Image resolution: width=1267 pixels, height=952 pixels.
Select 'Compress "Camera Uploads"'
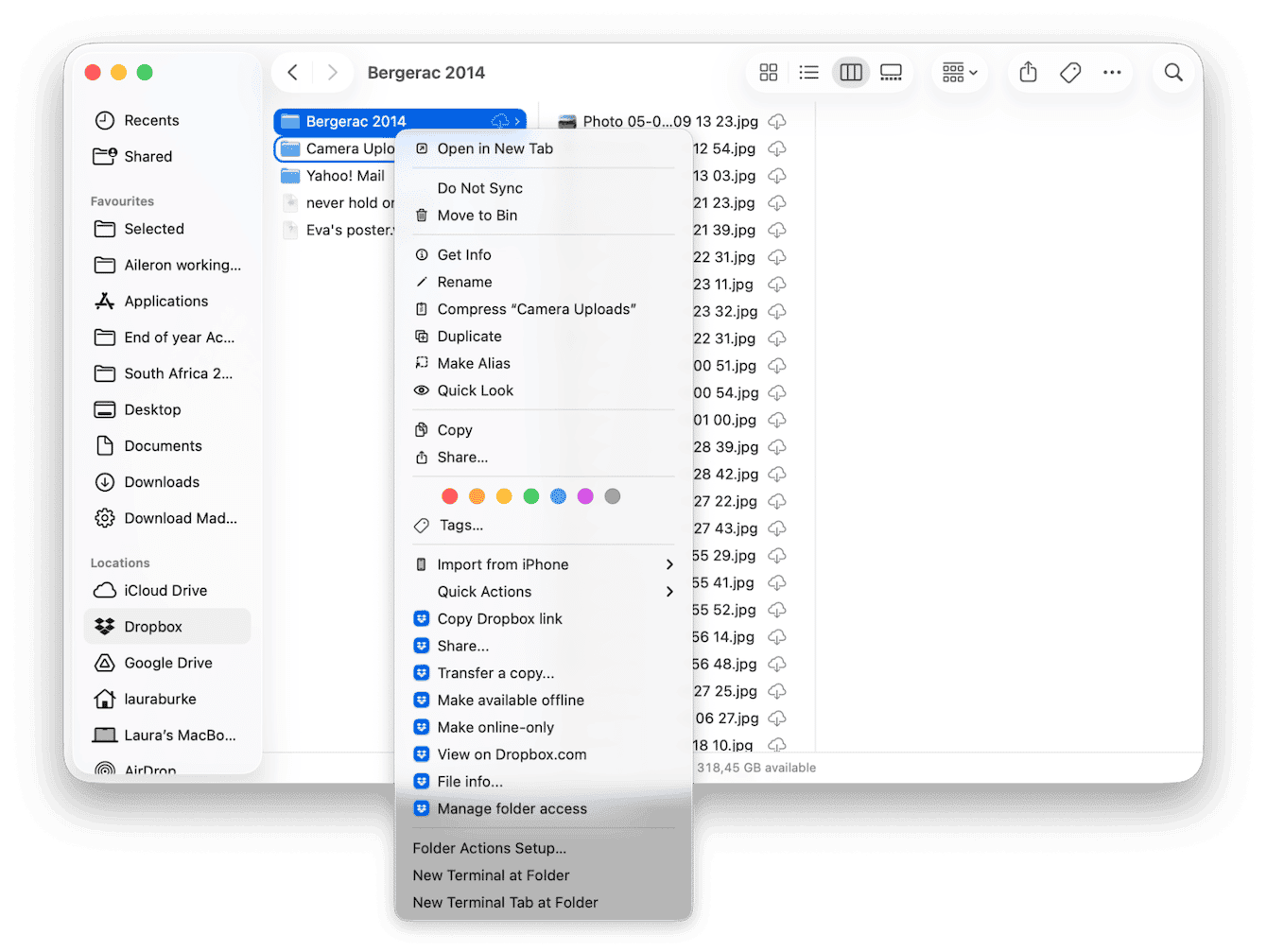[536, 309]
